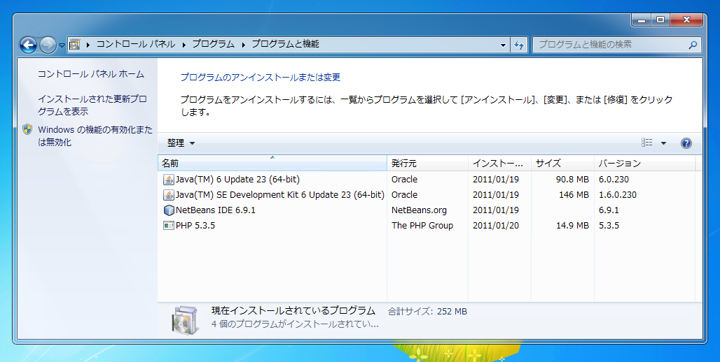The width and height of the screenshot is (720, 362).
Task: Click the Back navigation arrow button
Action: pos(28,45)
